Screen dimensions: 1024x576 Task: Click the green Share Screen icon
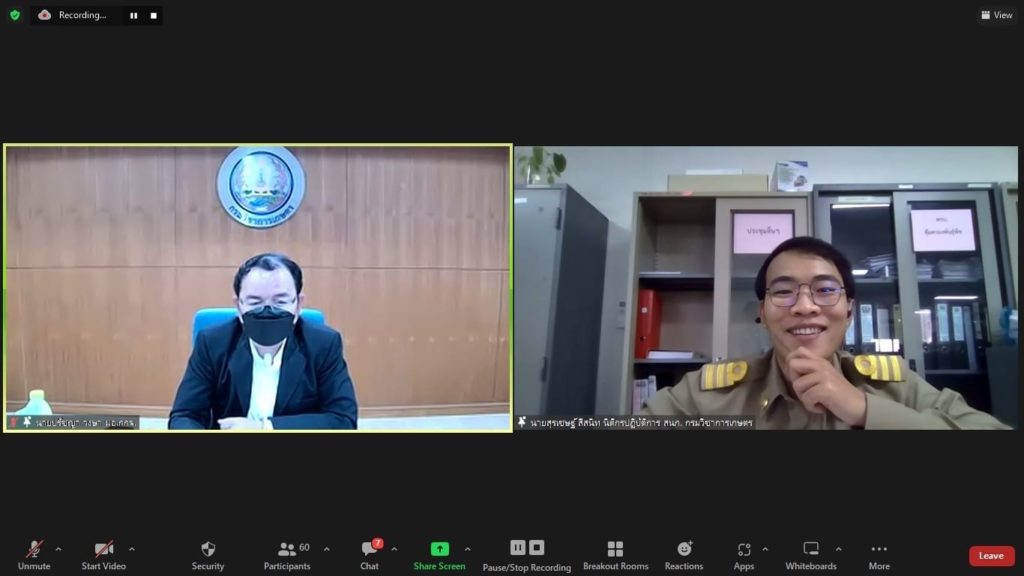[x=439, y=549]
